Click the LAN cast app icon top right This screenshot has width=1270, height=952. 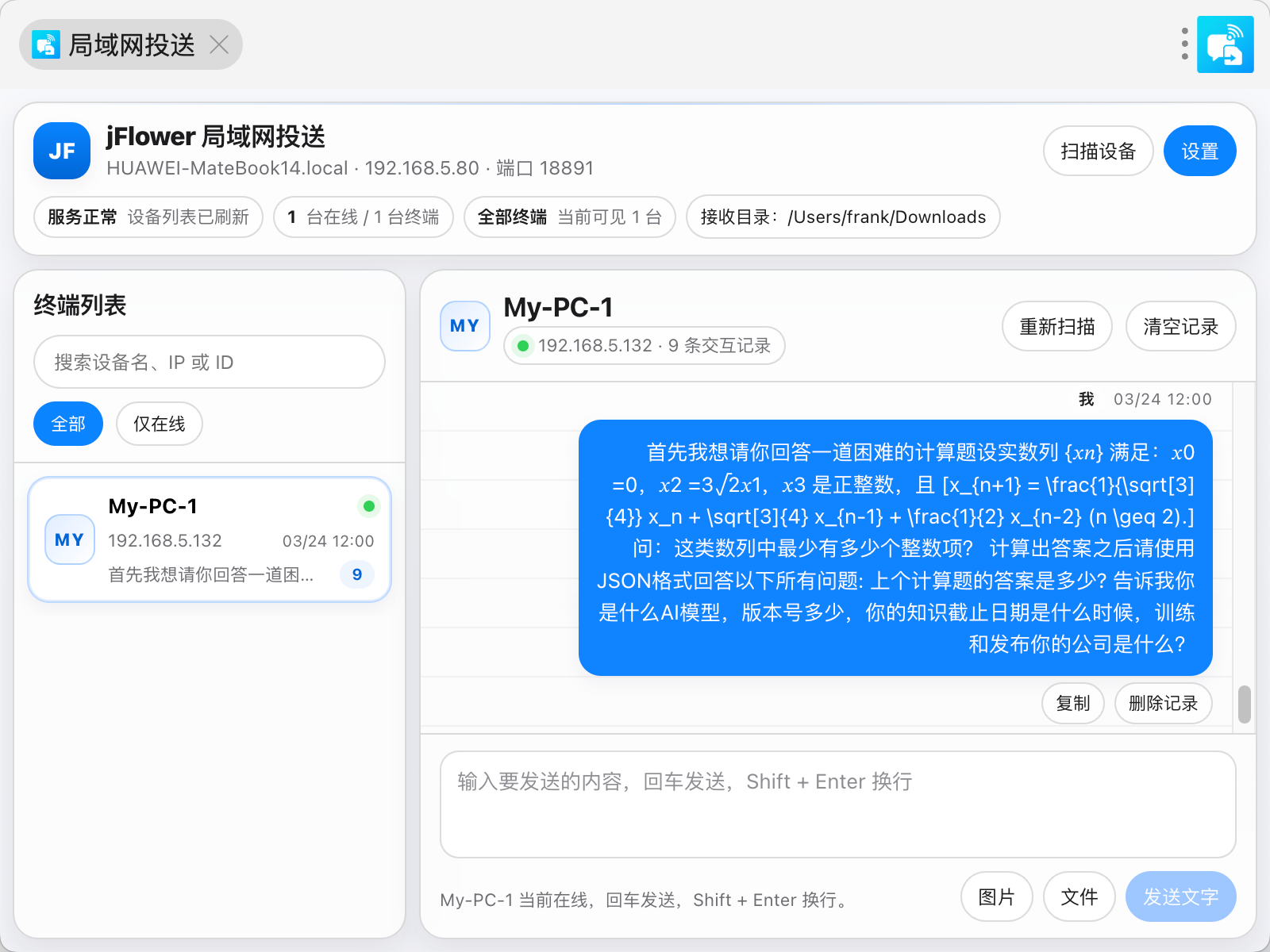click(1225, 44)
